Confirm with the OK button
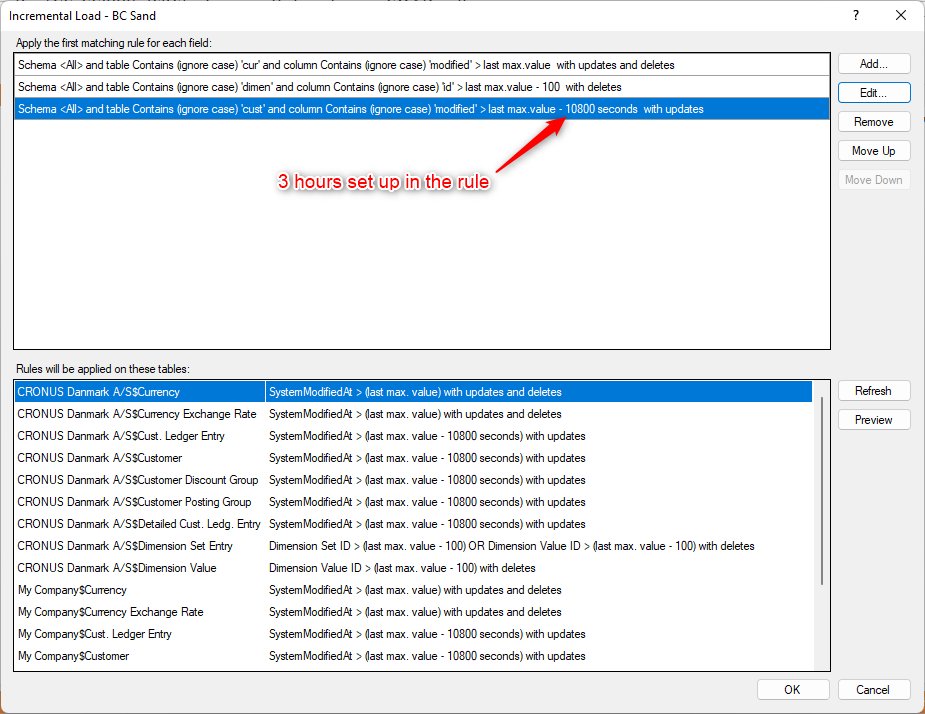 point(792,690)
